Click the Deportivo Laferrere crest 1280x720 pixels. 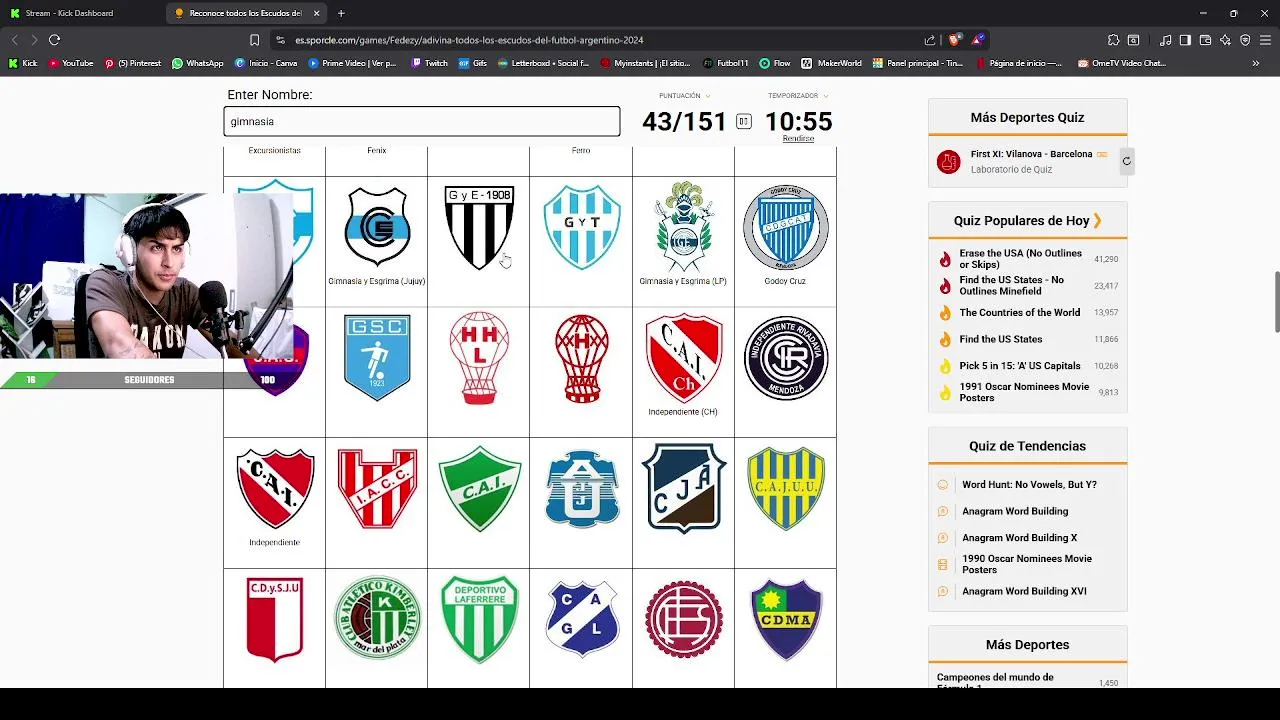coord(480,619)
